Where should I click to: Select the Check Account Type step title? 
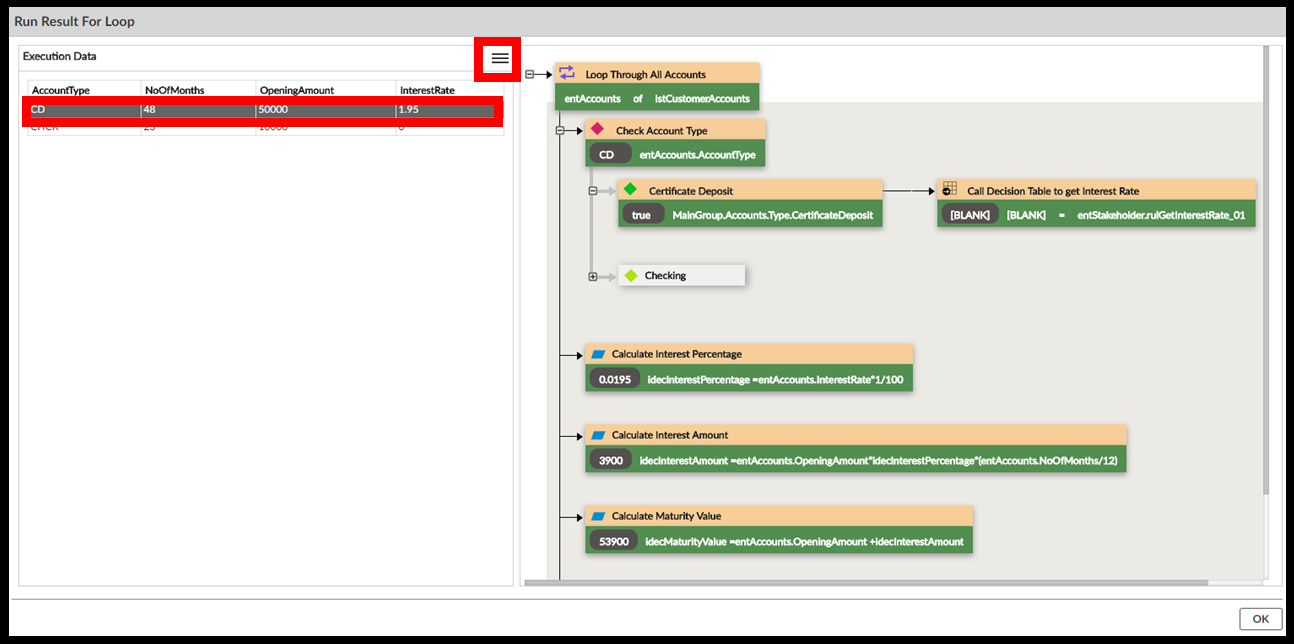pos(661,131)
